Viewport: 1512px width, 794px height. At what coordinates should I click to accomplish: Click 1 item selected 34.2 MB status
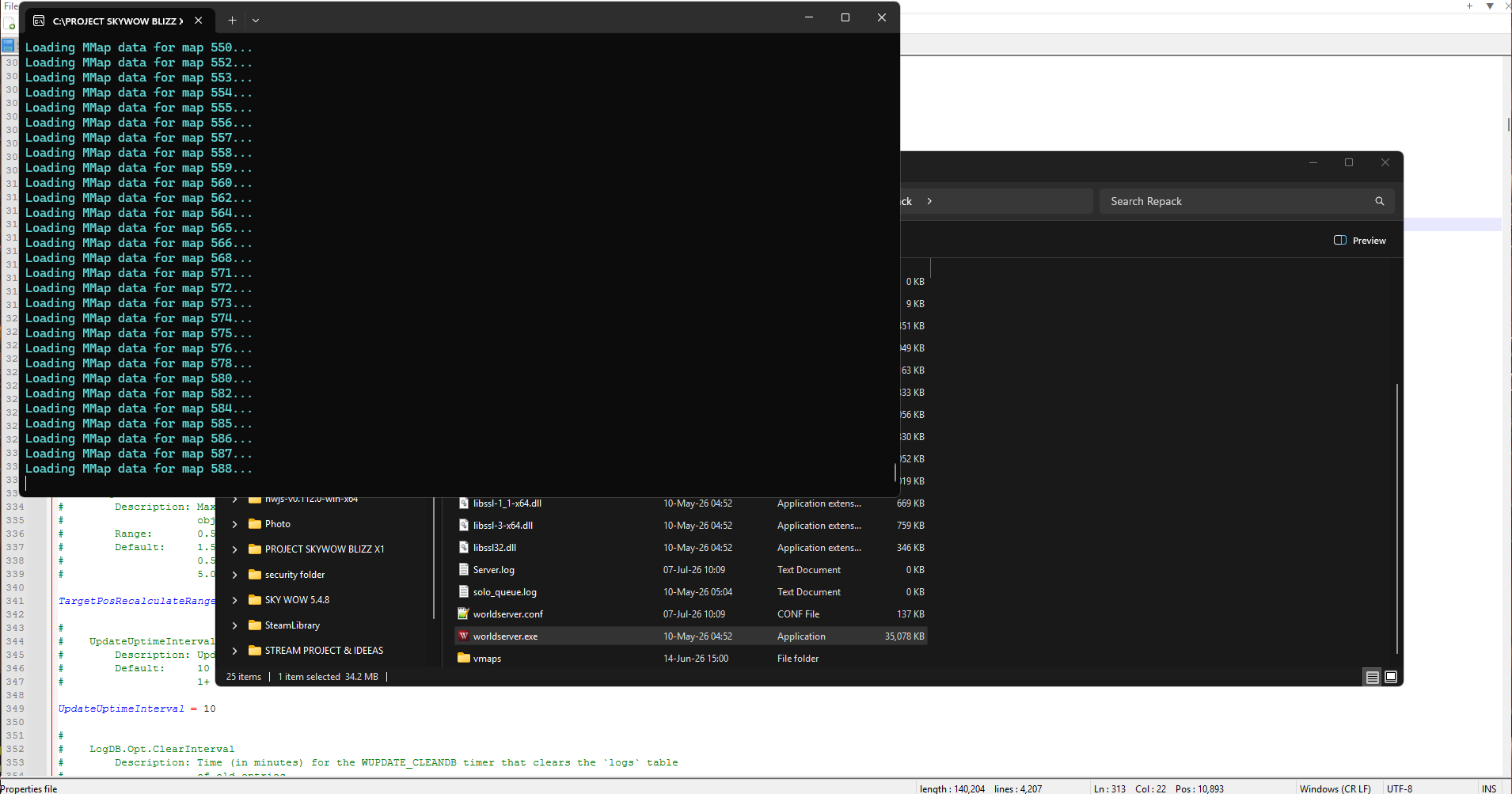(x=328, y=677)
